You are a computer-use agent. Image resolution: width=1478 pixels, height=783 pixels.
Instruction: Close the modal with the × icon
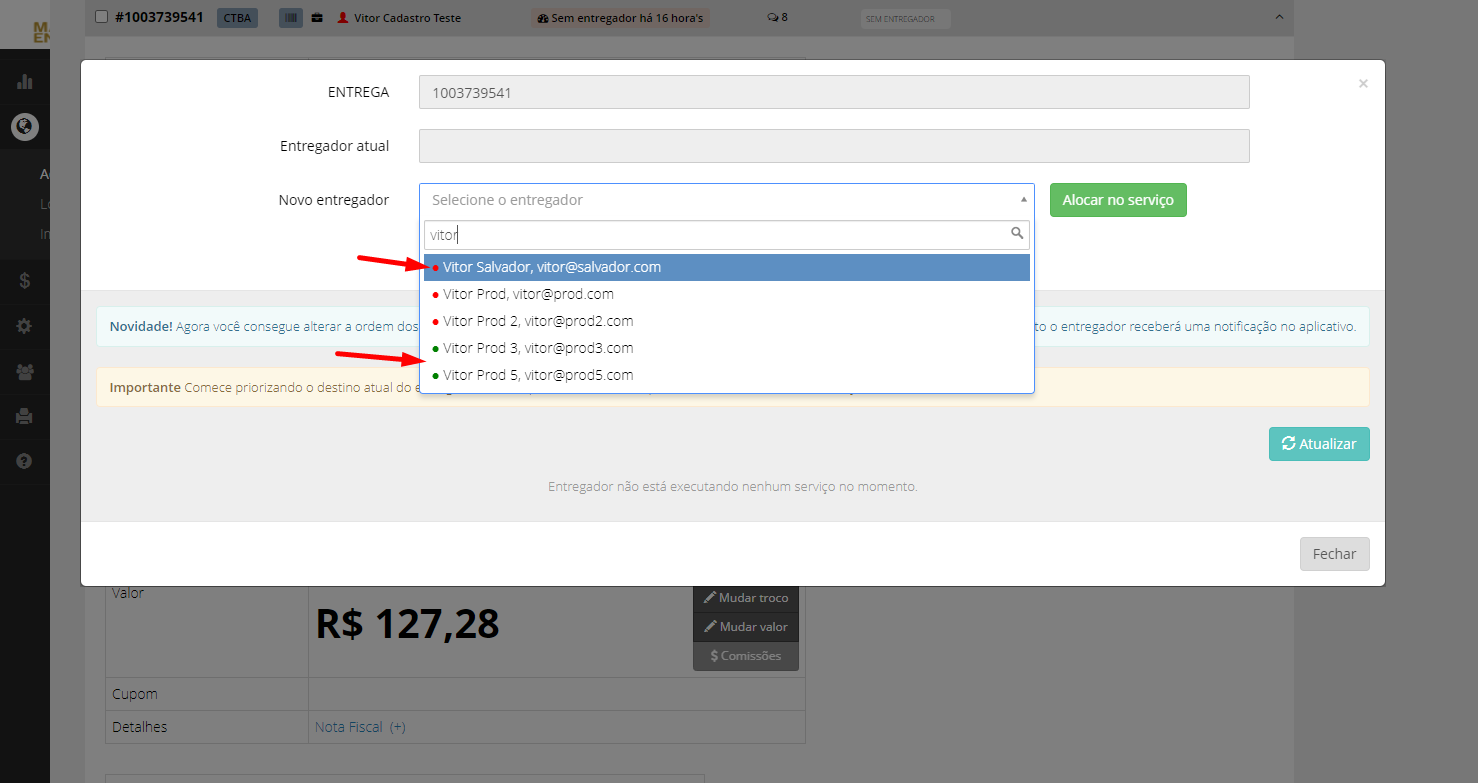(x=1363, y=84)
